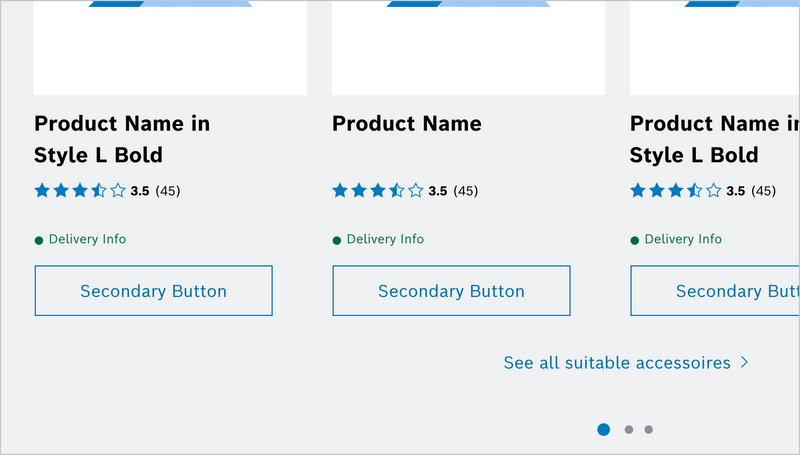Click Delivery Info text on middle product
Image resolution: width=800 pixels, height=455 pixels.
385,240
